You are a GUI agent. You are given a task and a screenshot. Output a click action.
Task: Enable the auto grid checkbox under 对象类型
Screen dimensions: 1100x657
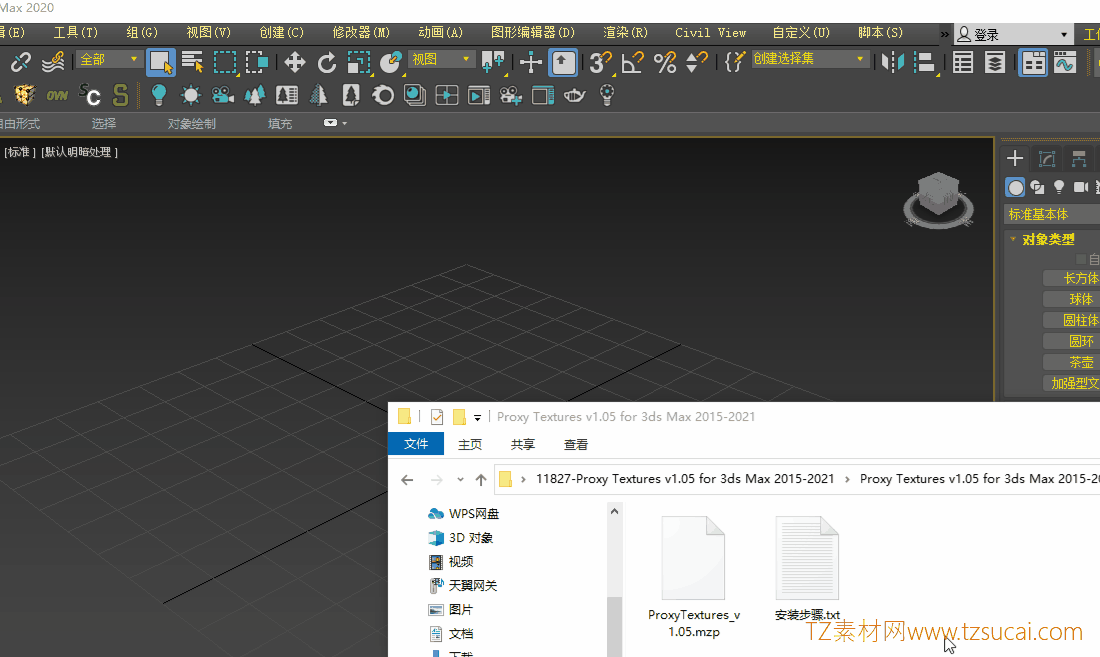click(1081, 259)
